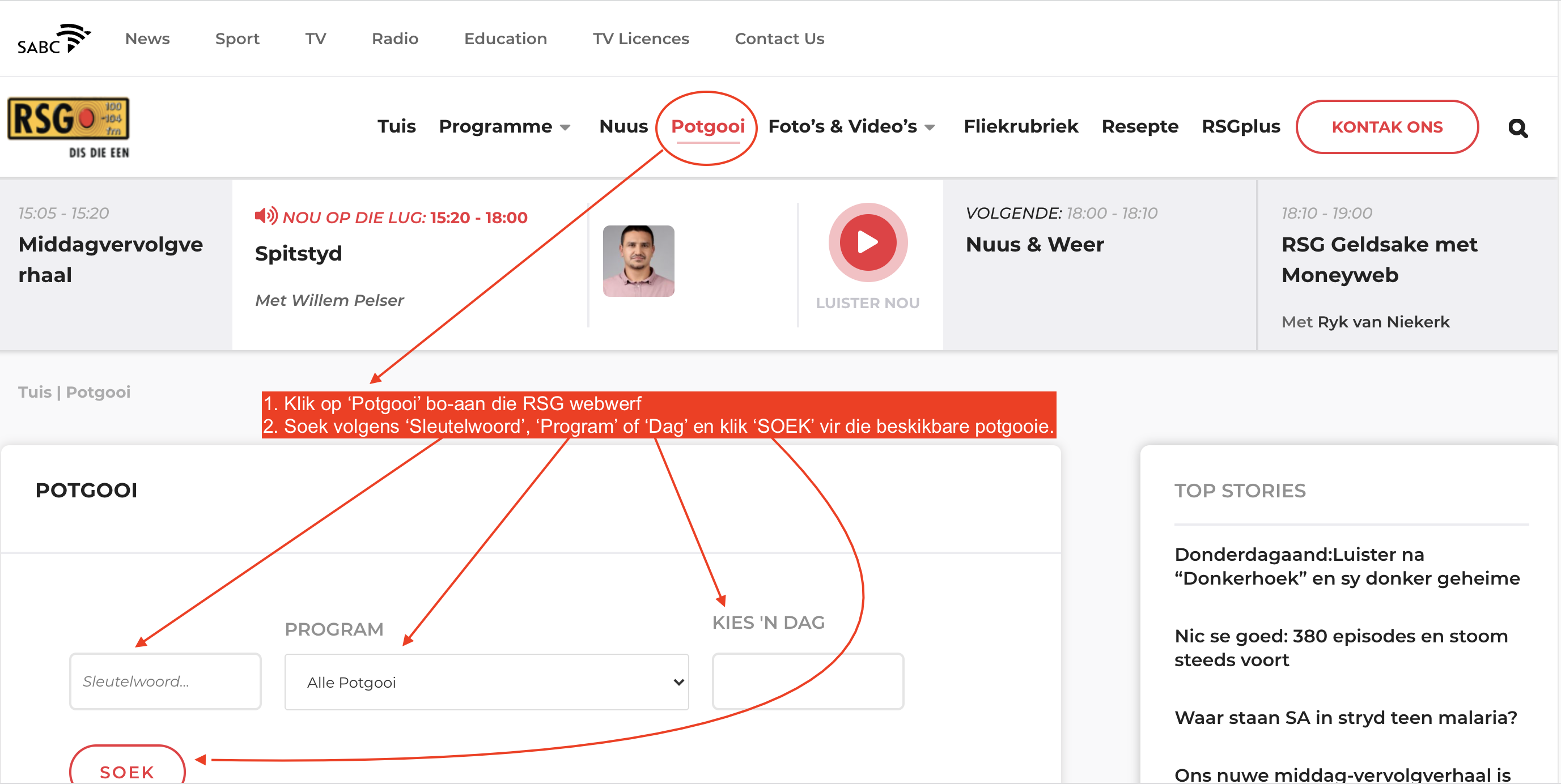
Task: Play the live stream with Luister Nou button
Action: tap(868, 242)
